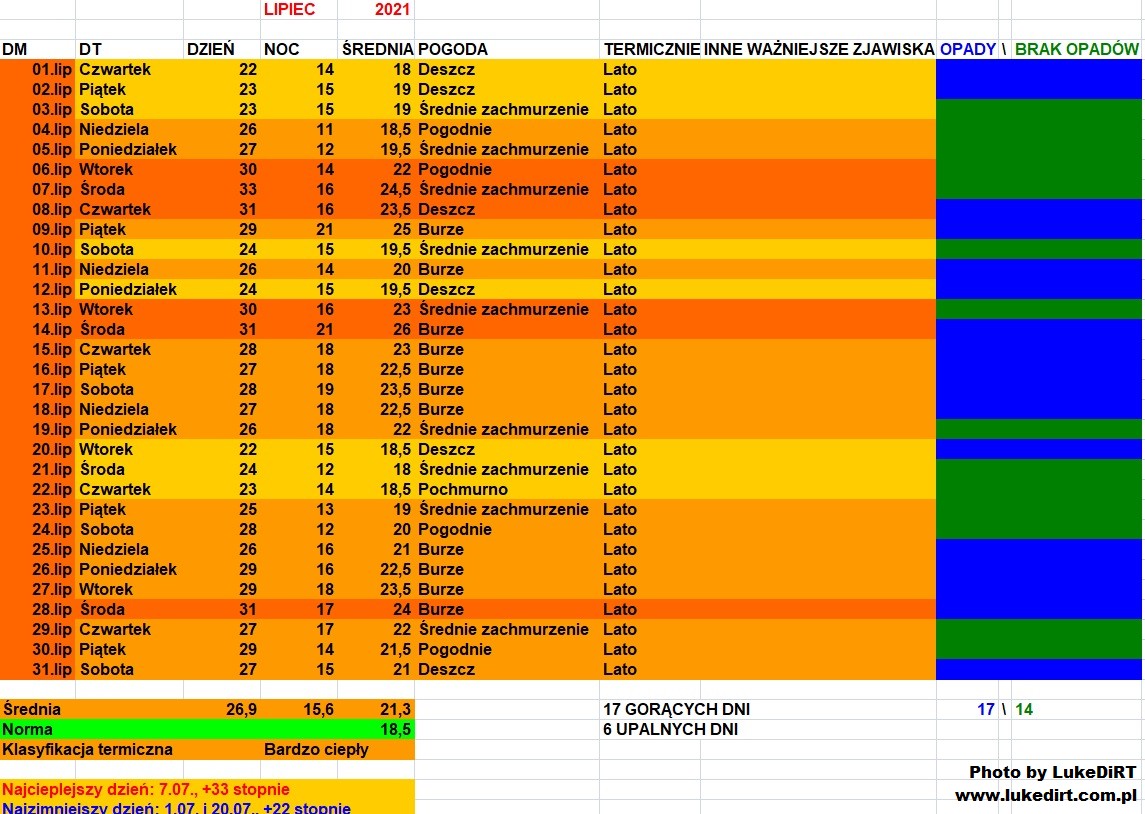Click the Photo by LukeDiRT text
Image resolution: width=1145 pixels, height=814 pixels.
pos(1052,772)
